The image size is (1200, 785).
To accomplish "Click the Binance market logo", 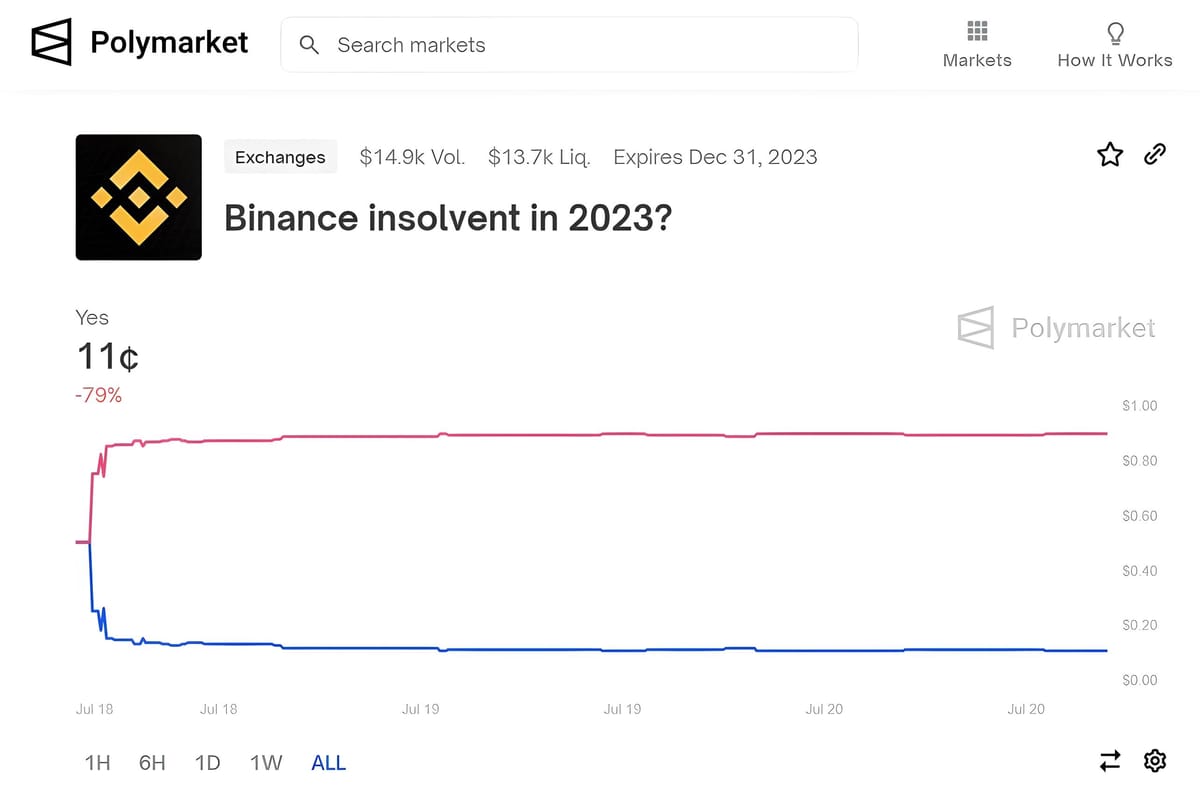I will pyautogui.click(x=138, y=197).
